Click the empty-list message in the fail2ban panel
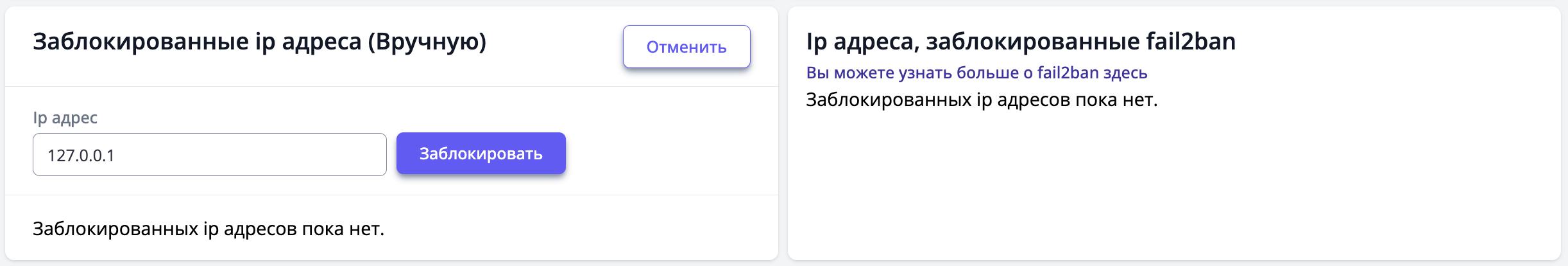Viewport: 1568px width, 266px height. click(981, 100)
